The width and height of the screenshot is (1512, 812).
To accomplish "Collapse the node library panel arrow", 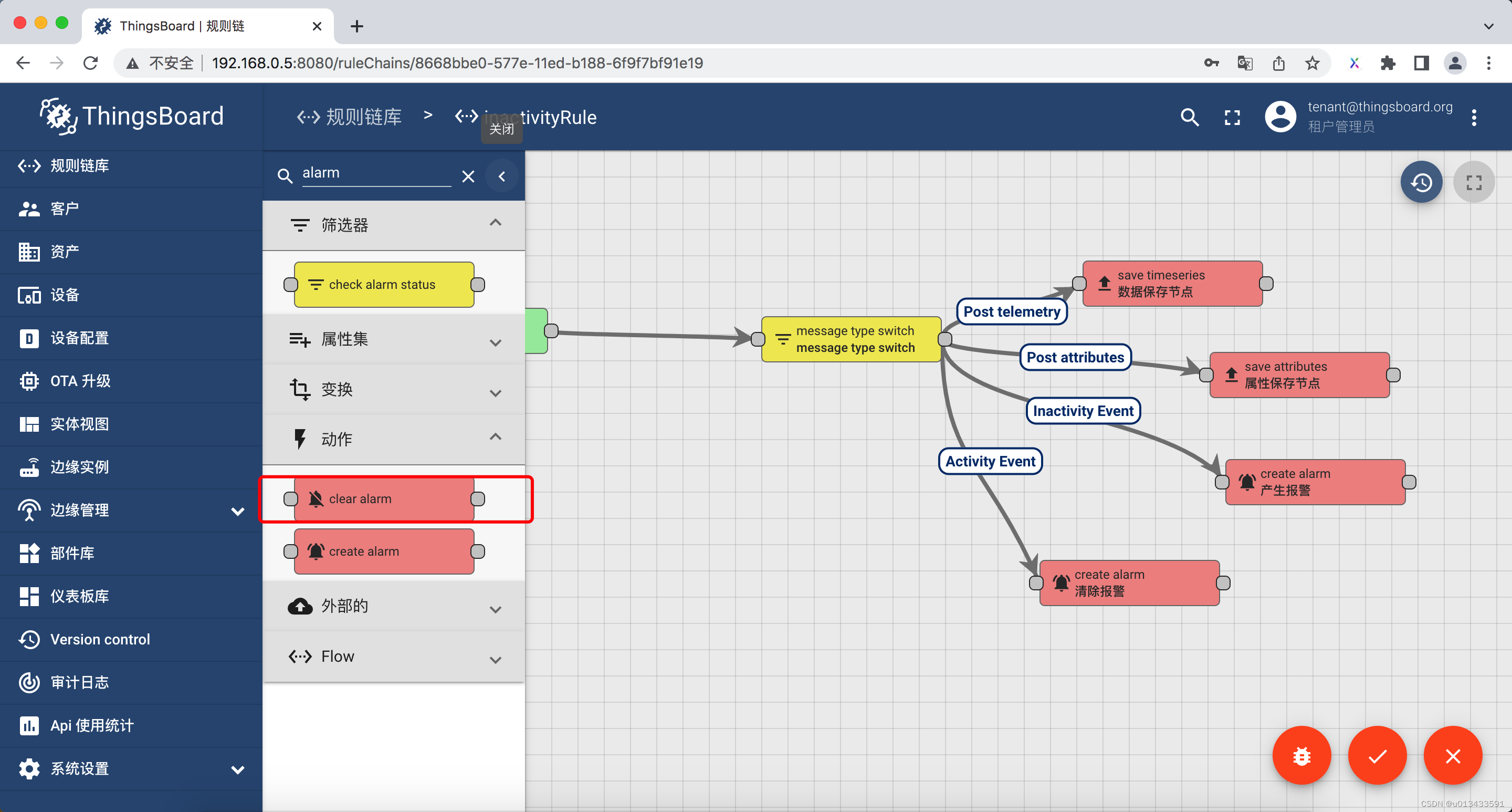I will point(502,176).
